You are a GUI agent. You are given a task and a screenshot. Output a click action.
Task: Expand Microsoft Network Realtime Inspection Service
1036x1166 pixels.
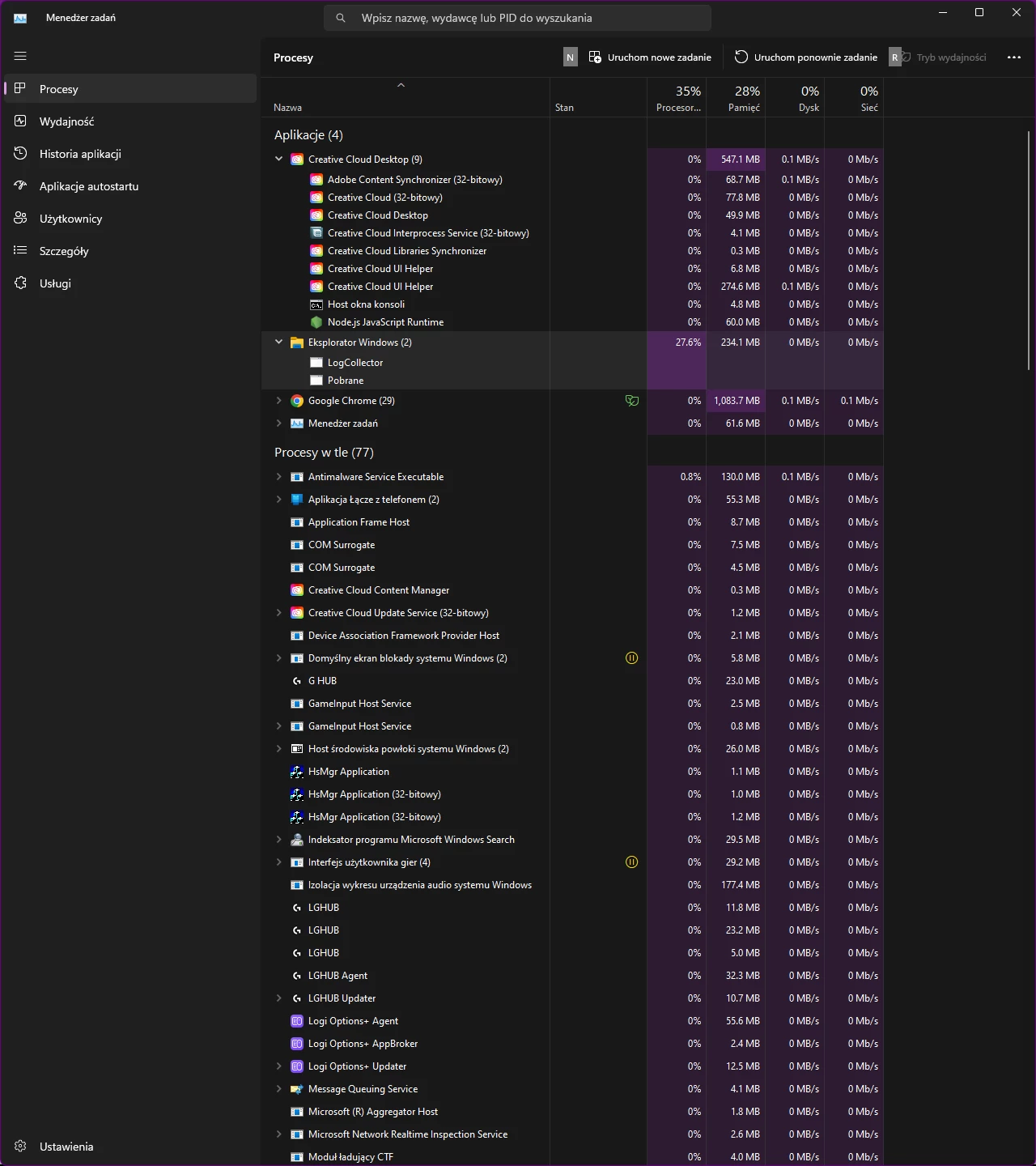[x=279, y=1134]
